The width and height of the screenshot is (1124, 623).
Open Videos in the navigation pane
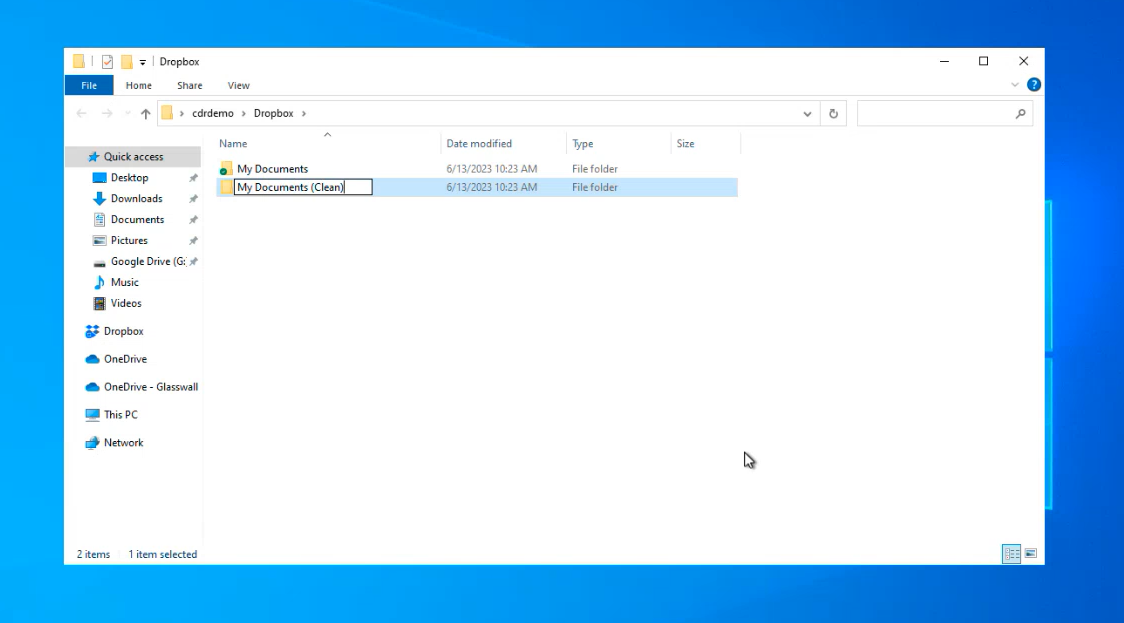[125, 303]
